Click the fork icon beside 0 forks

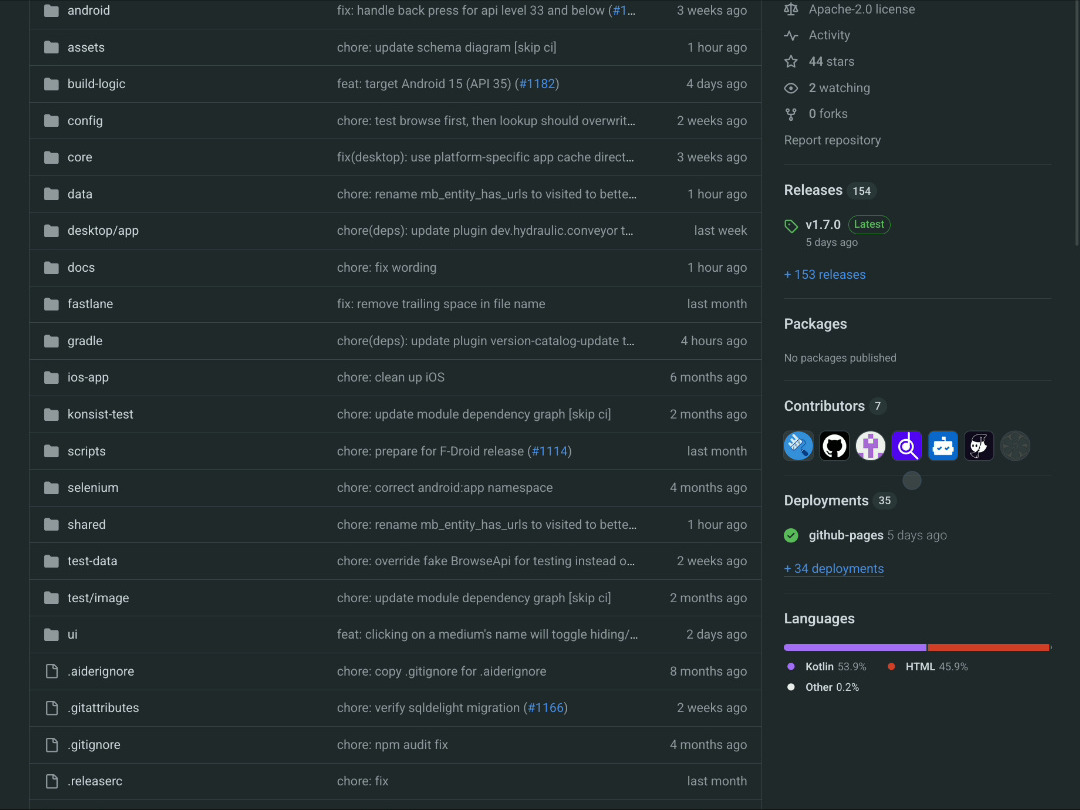792,114
